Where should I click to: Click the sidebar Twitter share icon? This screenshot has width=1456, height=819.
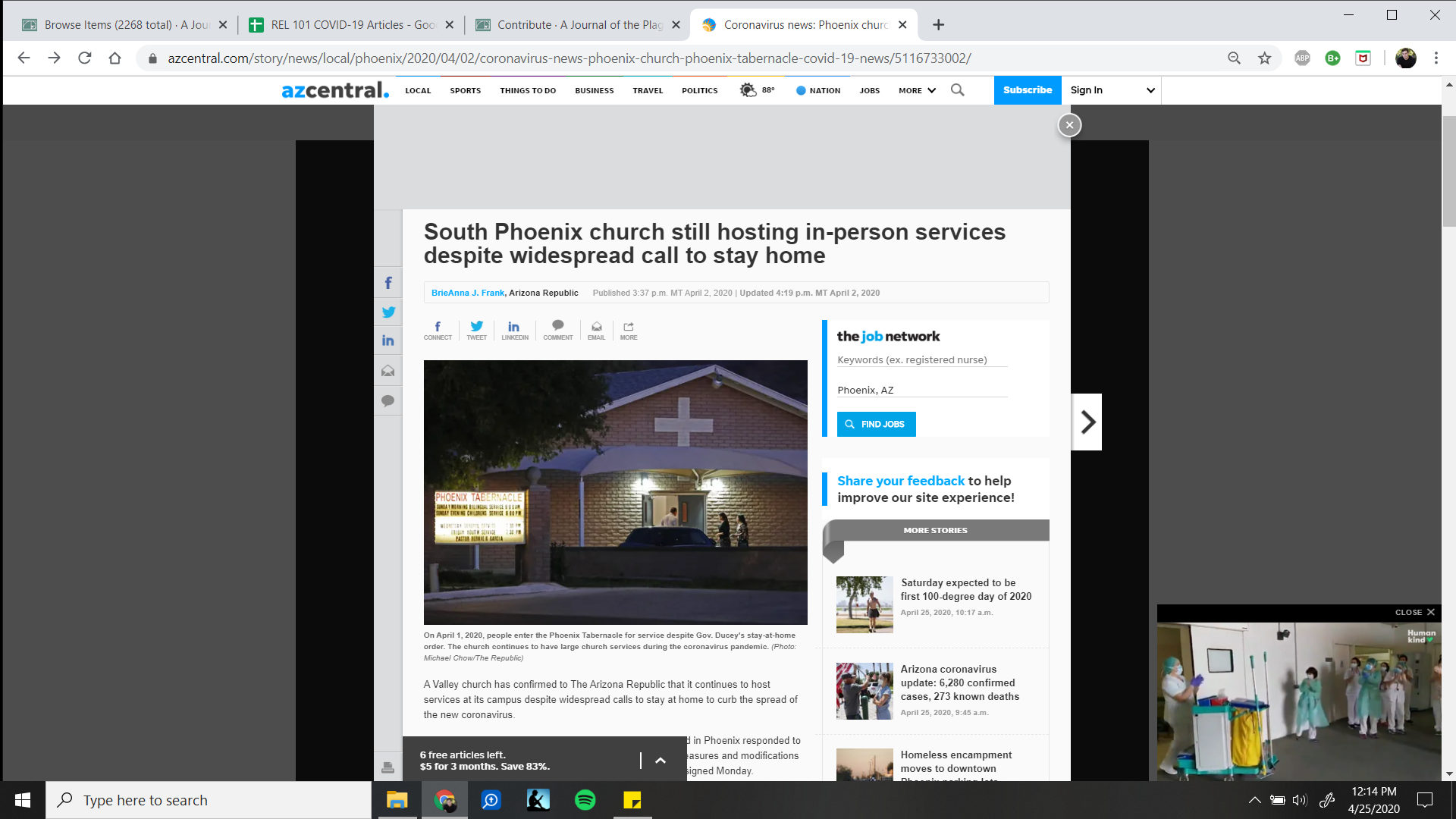tap(388, 312)
